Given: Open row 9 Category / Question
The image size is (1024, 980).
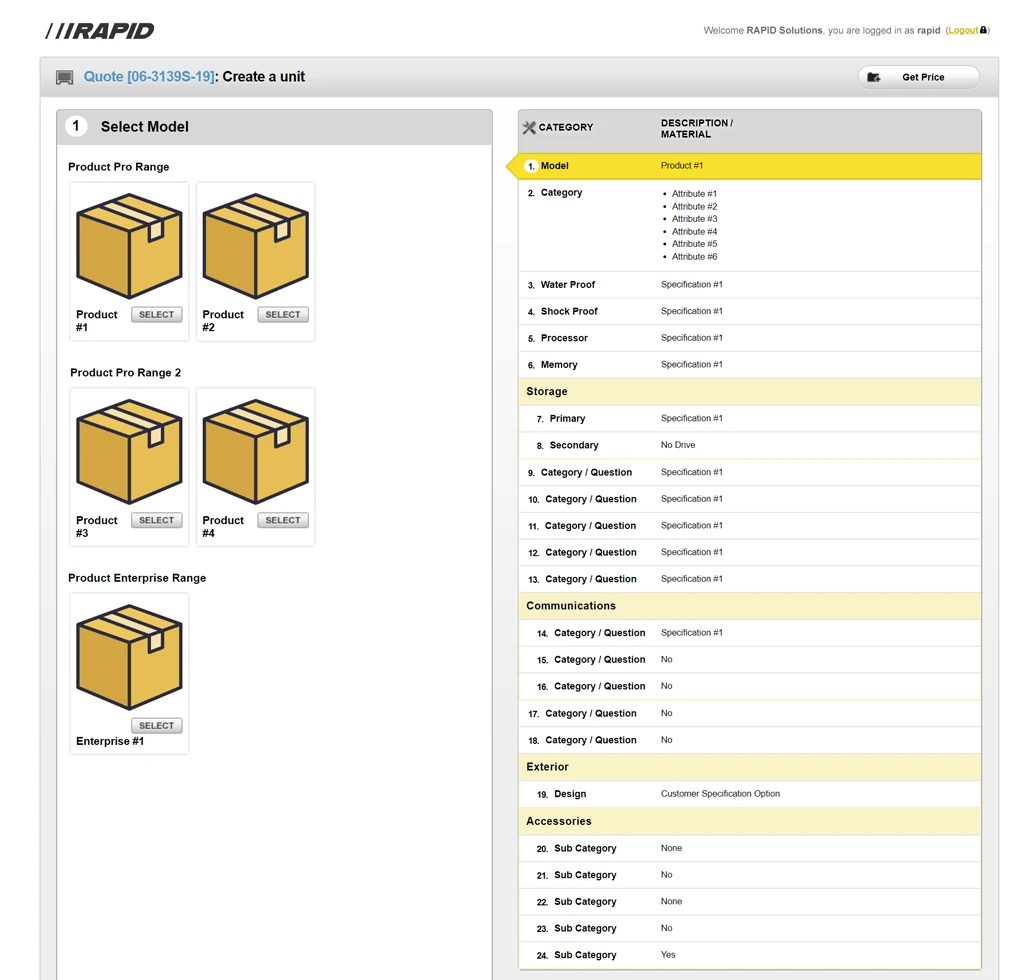Looking at the screenshot, I should (749, 472).
